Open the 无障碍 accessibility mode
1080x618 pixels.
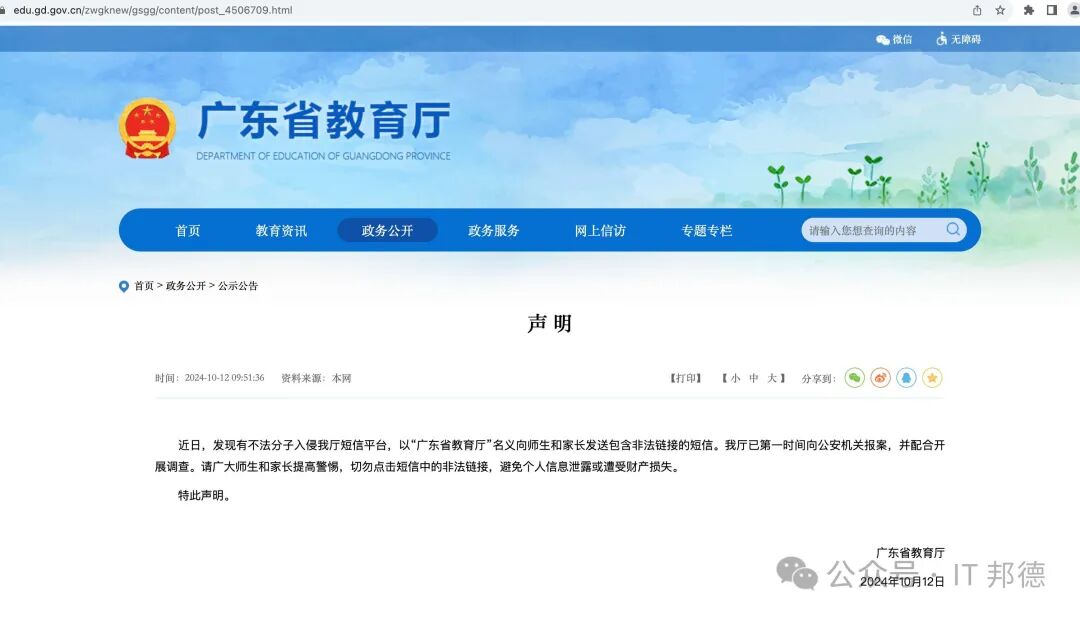pos(958,39)
